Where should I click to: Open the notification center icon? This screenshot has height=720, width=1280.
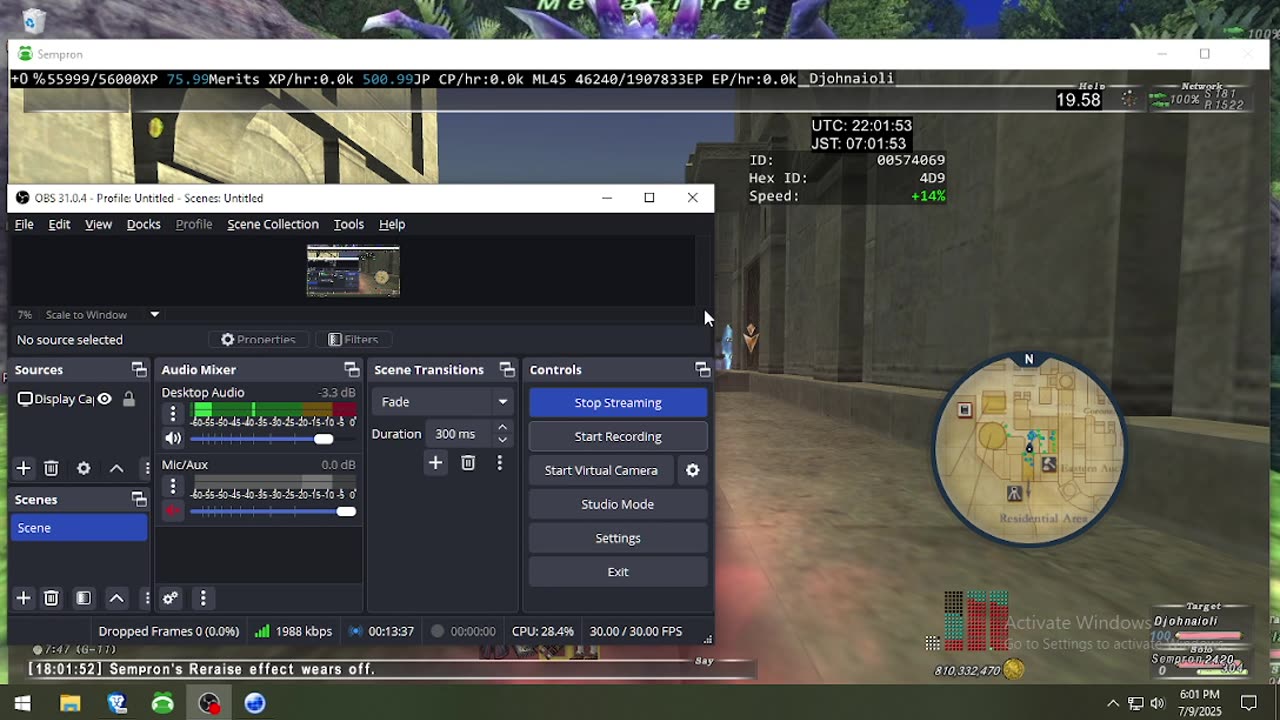(1248, 703)
